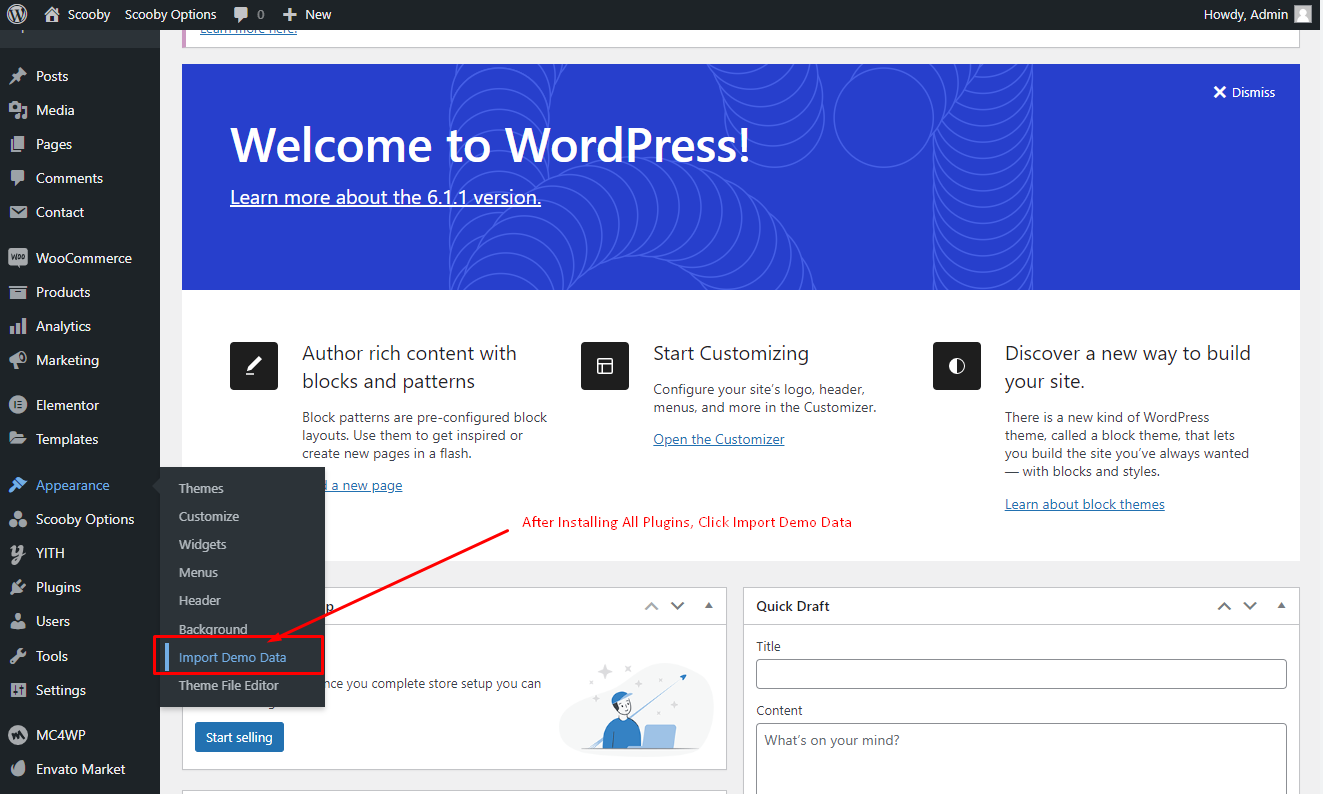Move Quick Draft widget down arrow
The image size is (1323, 794).
click(1250, 606)
